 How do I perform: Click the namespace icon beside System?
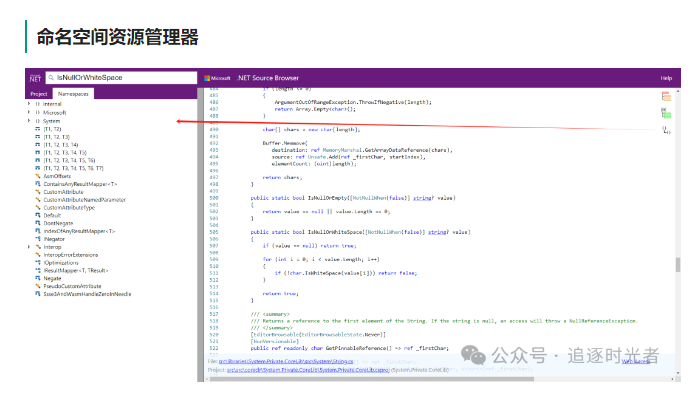pyautogui.click(x=38, y=121)
